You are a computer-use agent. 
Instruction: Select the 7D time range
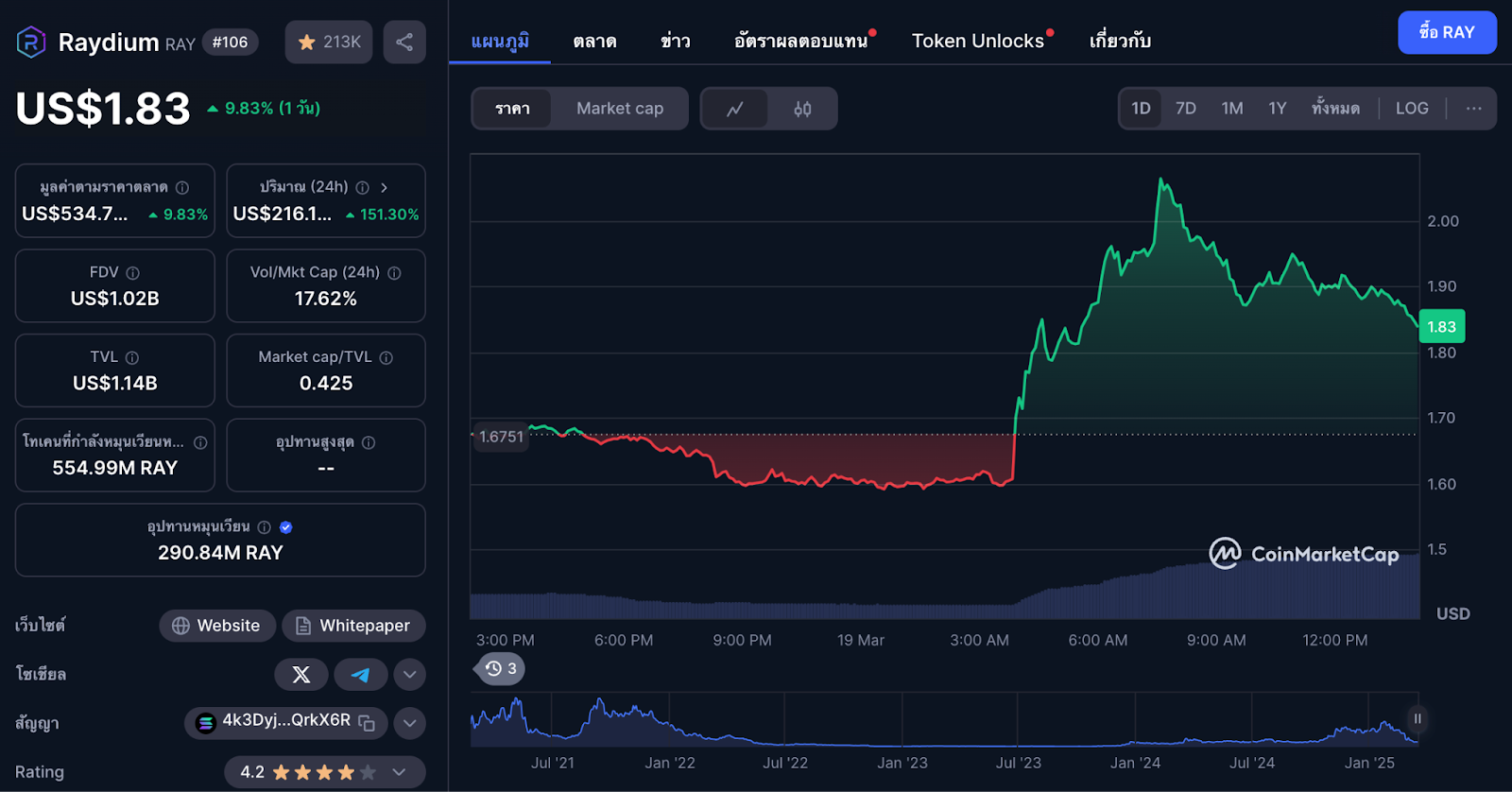click(x=1185, y=109)
